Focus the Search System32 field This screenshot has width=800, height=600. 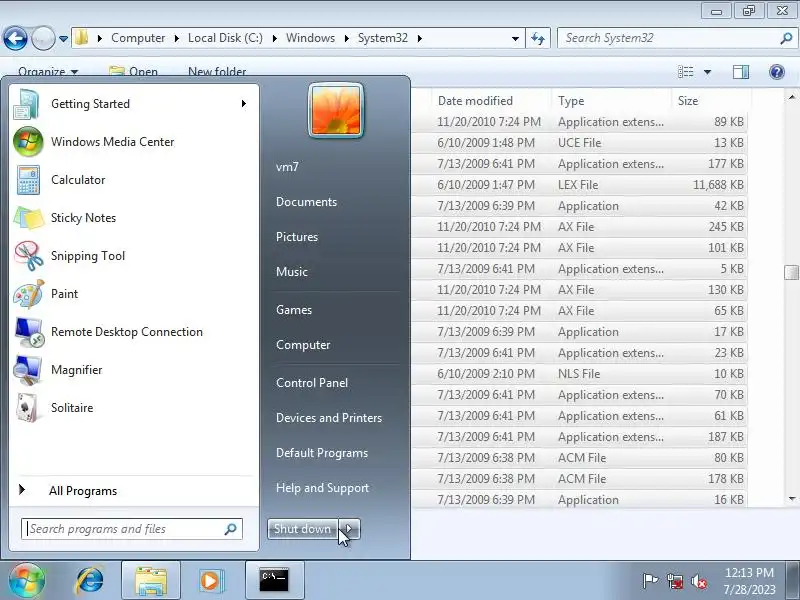677,38
